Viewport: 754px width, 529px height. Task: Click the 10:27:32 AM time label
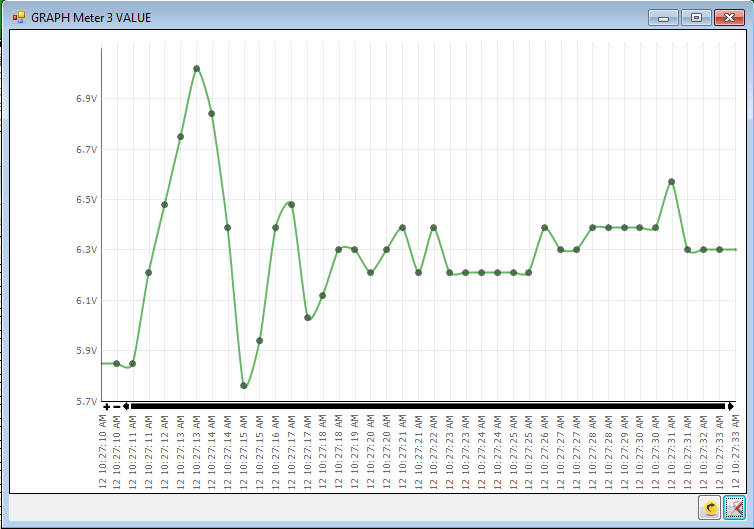coord(704,452)
